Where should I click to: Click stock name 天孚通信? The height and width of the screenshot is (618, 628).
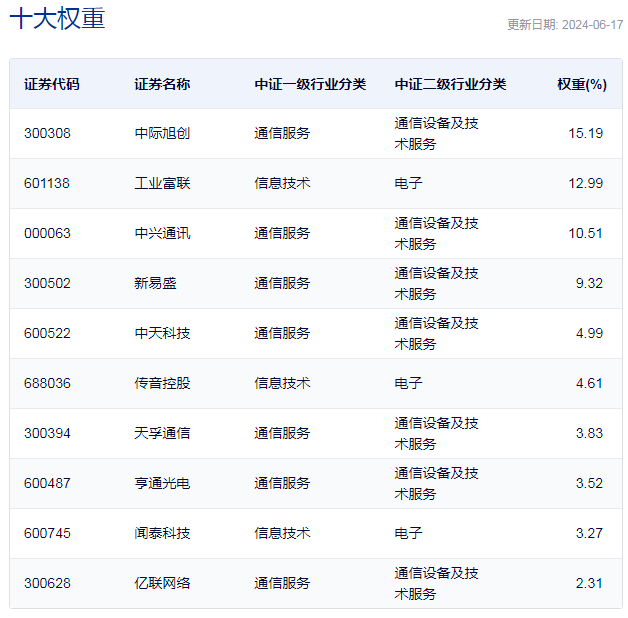[x=162, y=433]
